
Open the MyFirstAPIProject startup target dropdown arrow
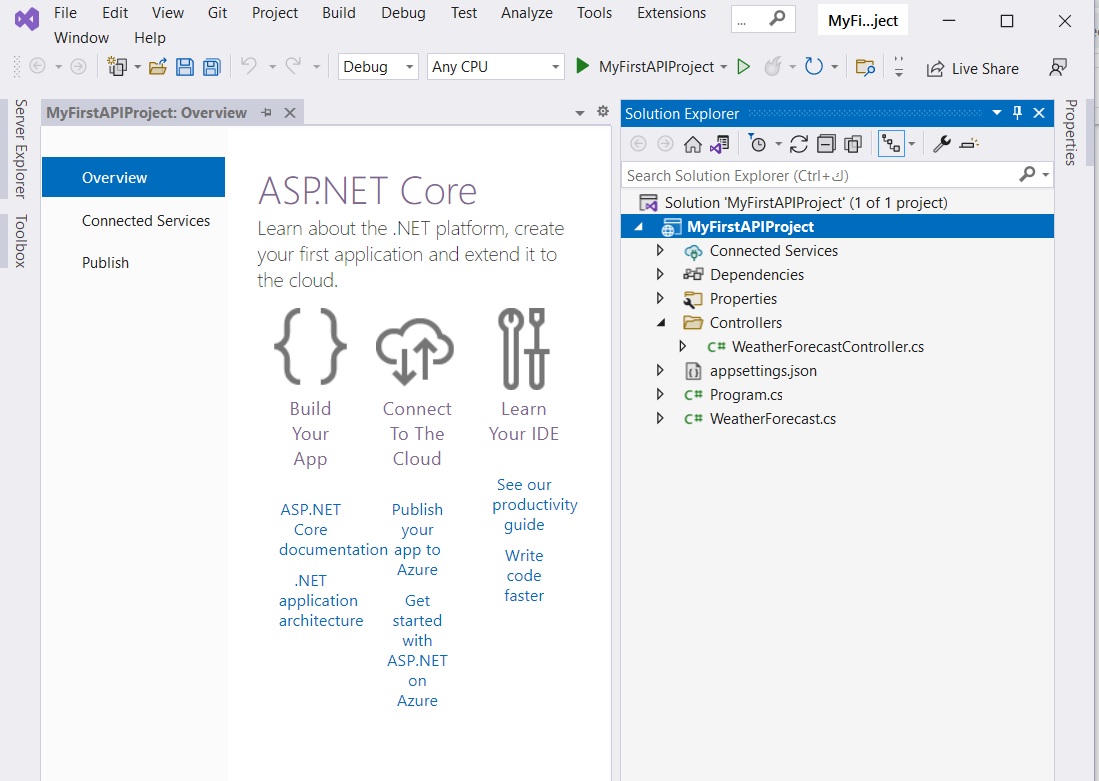pyautogui.click(x=724, y=67)
